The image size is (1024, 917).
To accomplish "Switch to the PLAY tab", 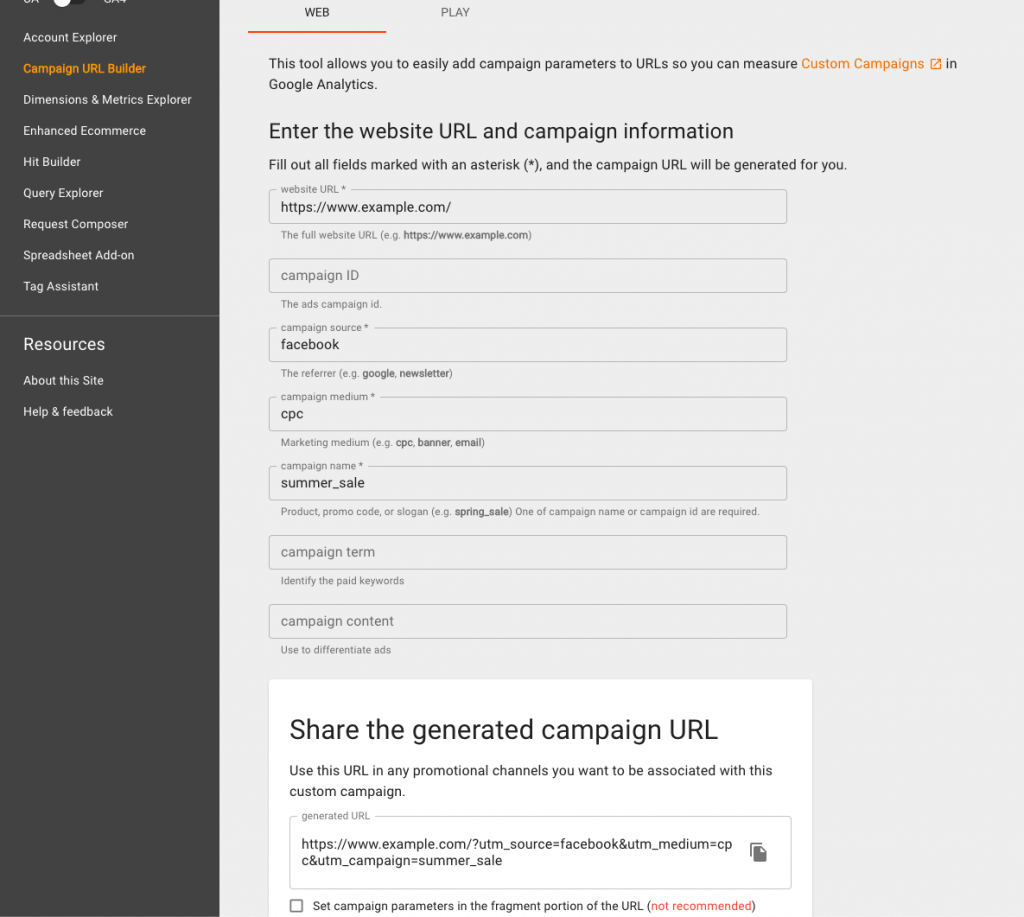I will (x=455, y=12).
